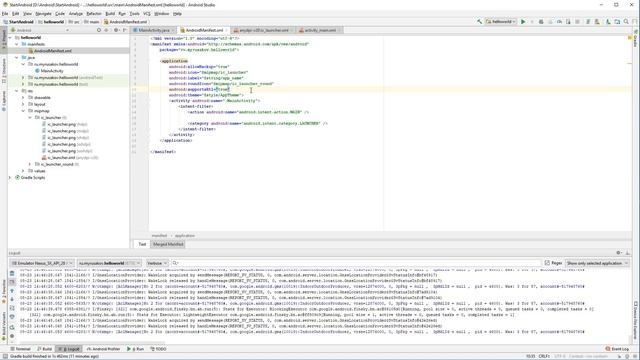This screenshot has width=640, height=360.
Task: Open the SDK Manager toolbar icon
Action: [608, 22]
